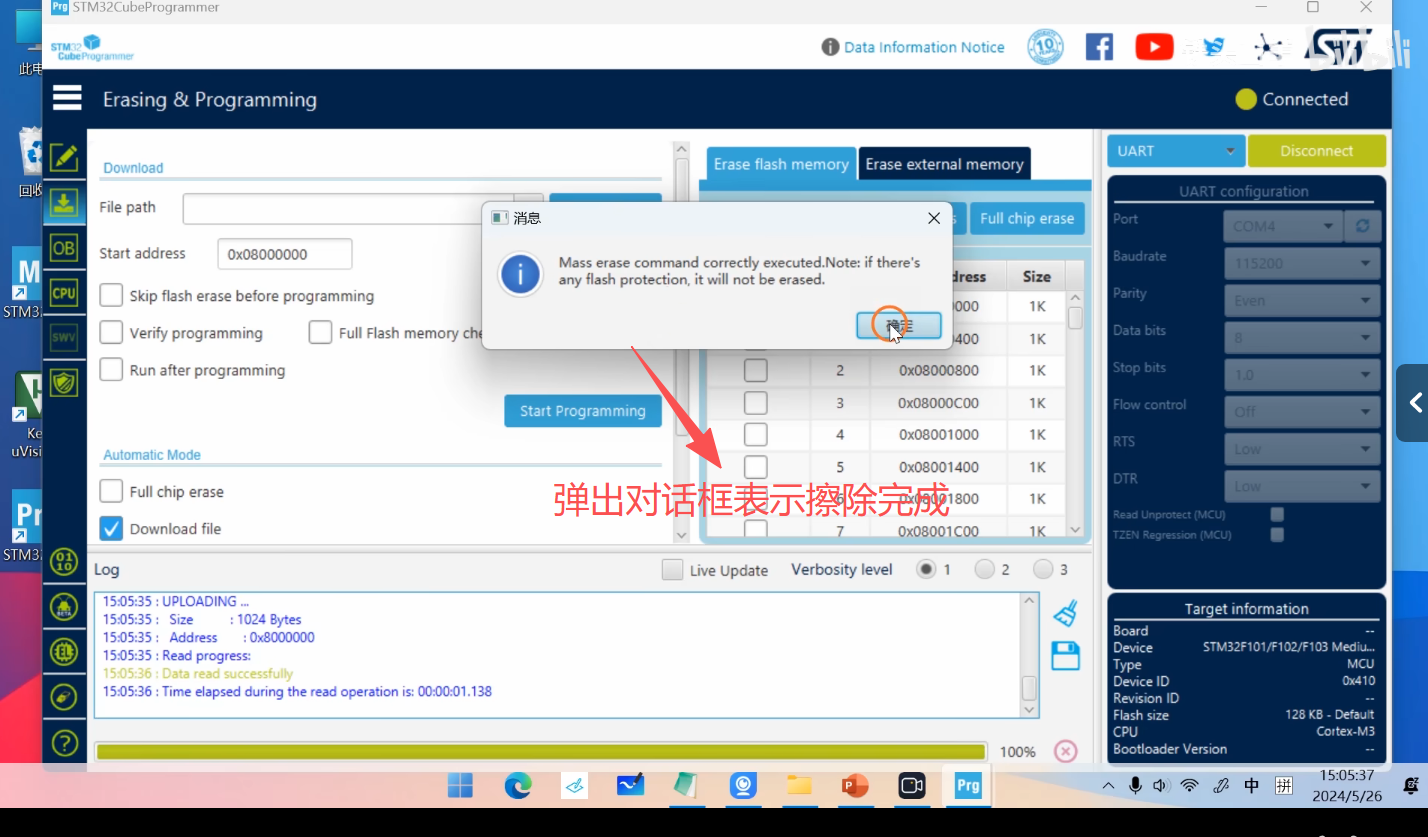Open the Data bits dropdown
This screenshot has height=837, width=1428.
(1302, 338)
